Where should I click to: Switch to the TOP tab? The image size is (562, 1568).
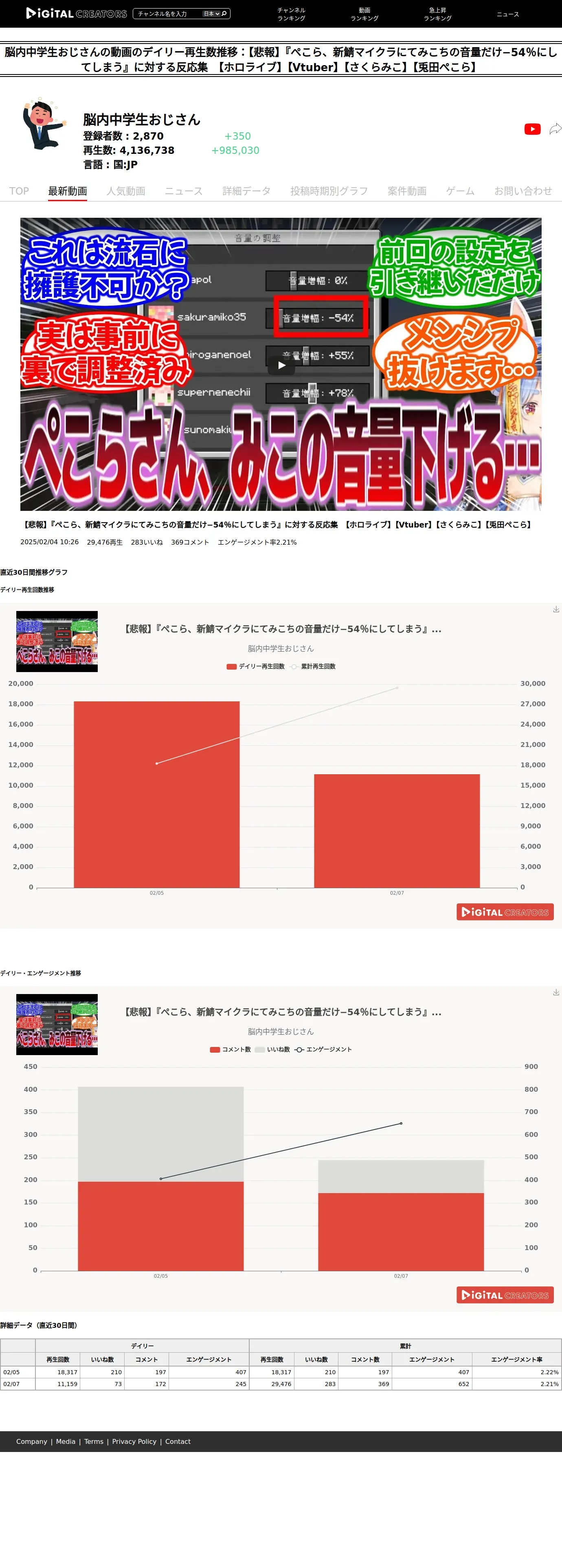(x=19, y=191)
